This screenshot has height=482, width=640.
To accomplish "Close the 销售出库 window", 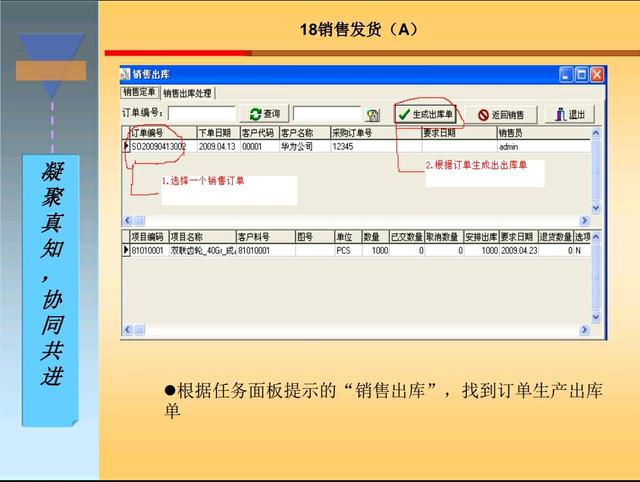I will tap(597, 75).
